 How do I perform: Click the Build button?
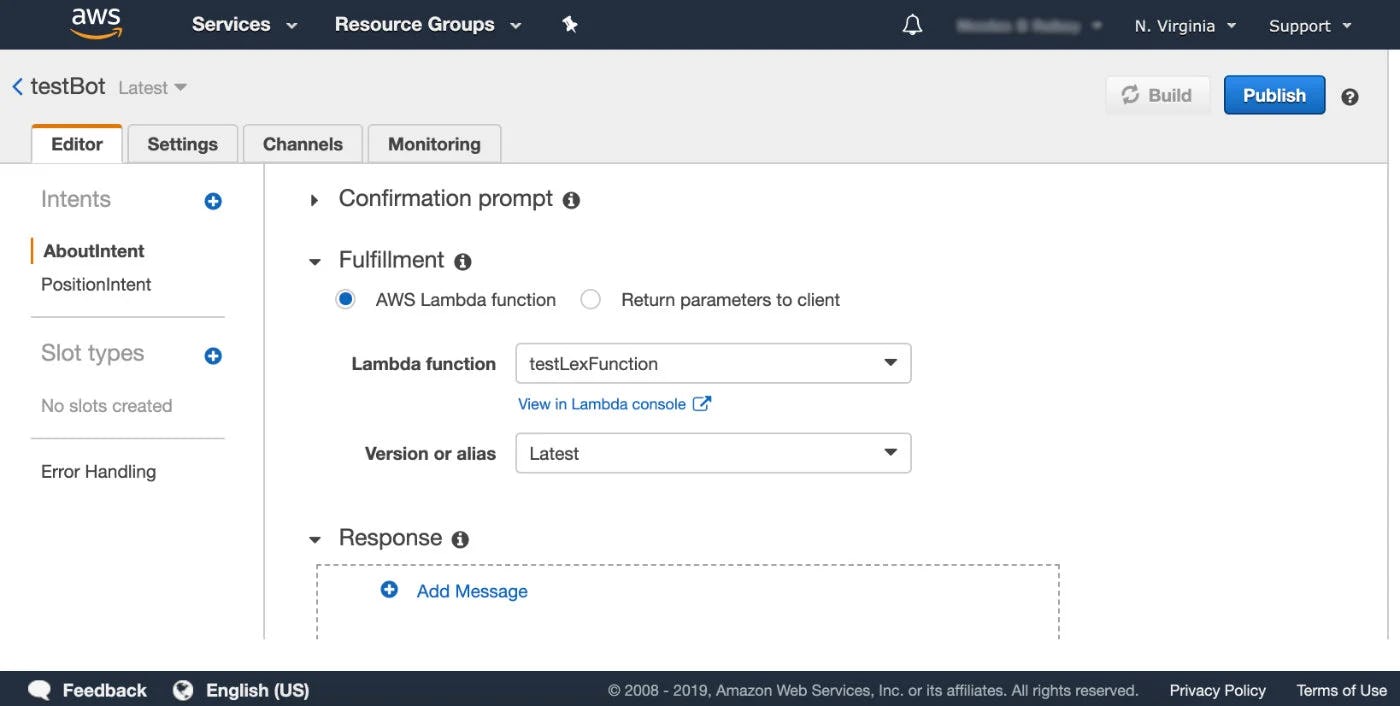pos(1157,94)
